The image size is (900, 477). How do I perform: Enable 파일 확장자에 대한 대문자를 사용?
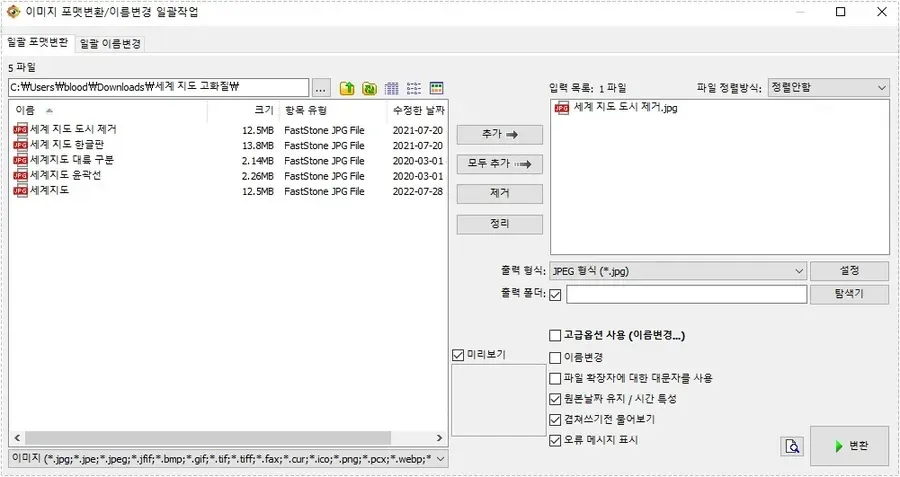(555, 379)
